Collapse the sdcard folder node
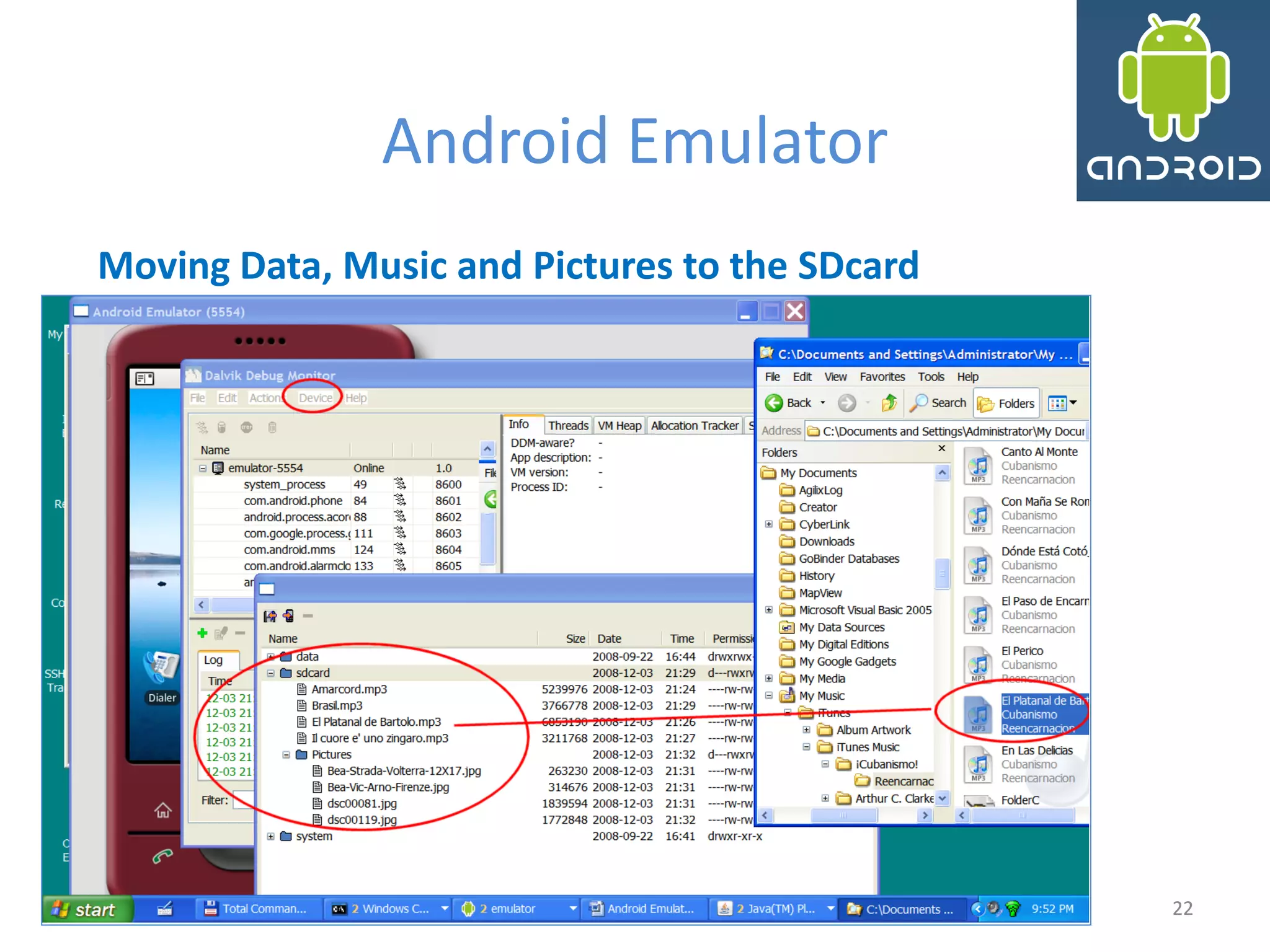This screenshot has height=952, width=1270. (x=271, y=673)
